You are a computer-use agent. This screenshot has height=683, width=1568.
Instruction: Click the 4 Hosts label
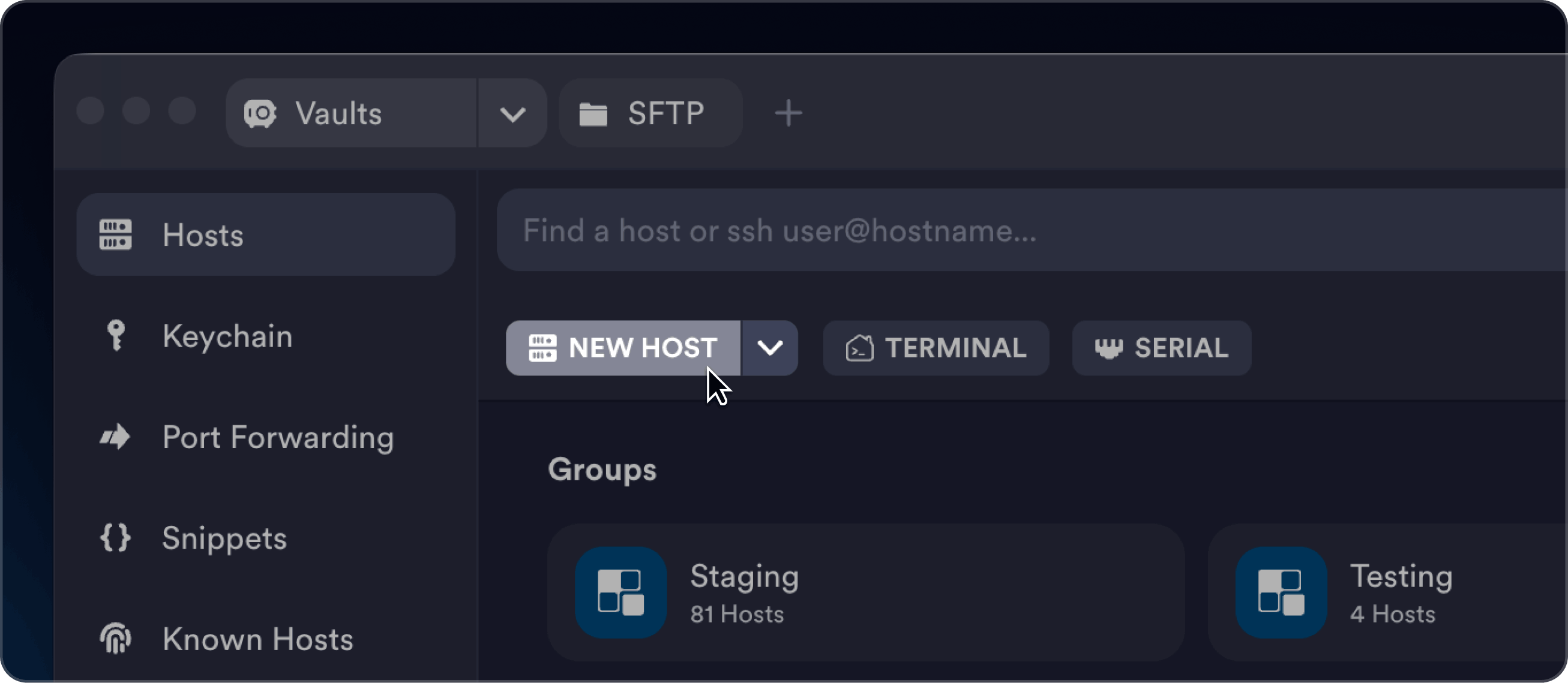(1393, 614)
